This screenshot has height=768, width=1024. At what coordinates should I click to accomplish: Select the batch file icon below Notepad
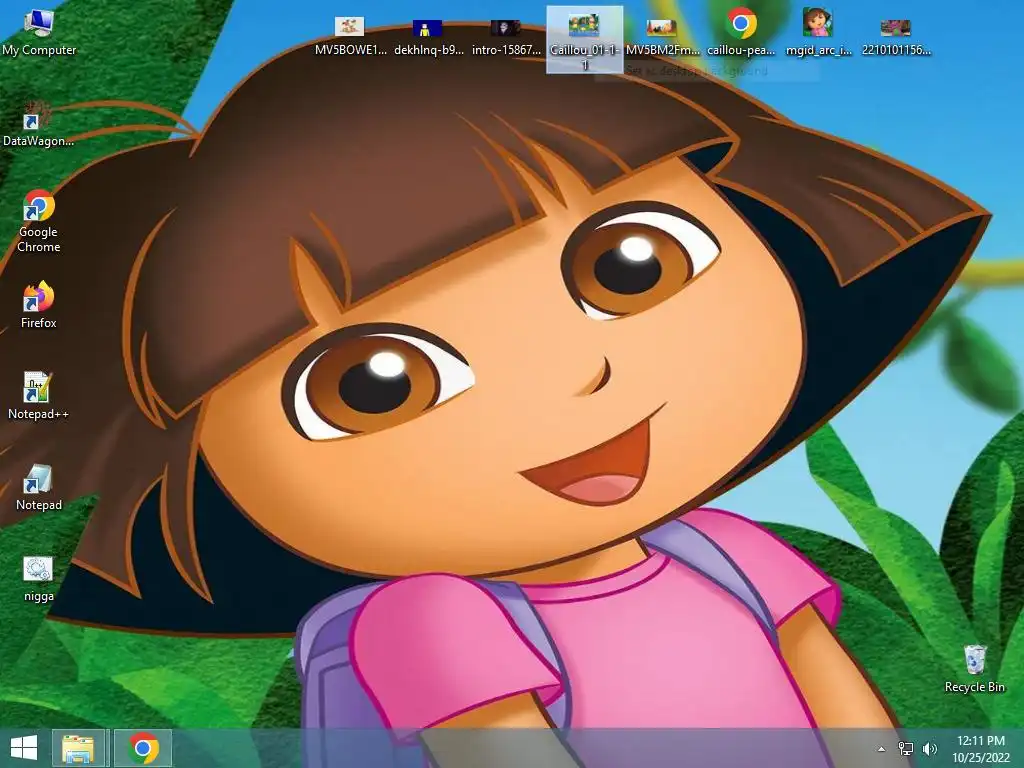tap(39, 579)
